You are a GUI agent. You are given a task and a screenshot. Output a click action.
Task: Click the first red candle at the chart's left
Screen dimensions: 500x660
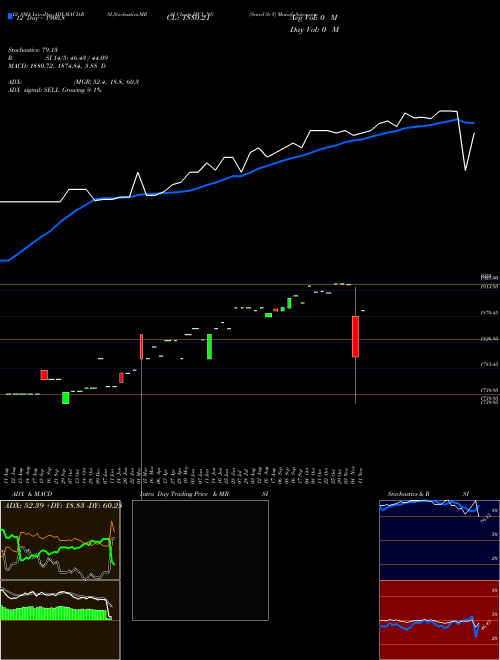click(x=44, y=375)
